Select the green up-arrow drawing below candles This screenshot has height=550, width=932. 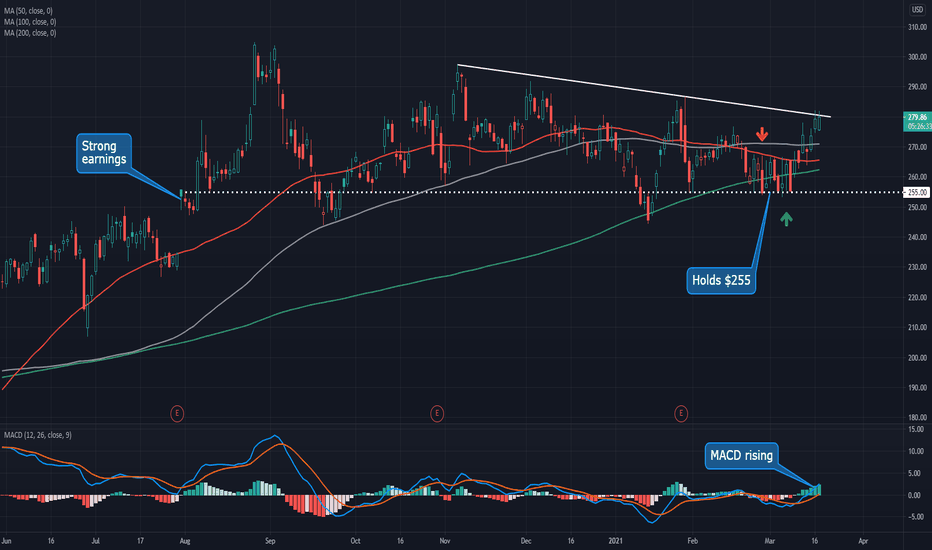[786, 219]
